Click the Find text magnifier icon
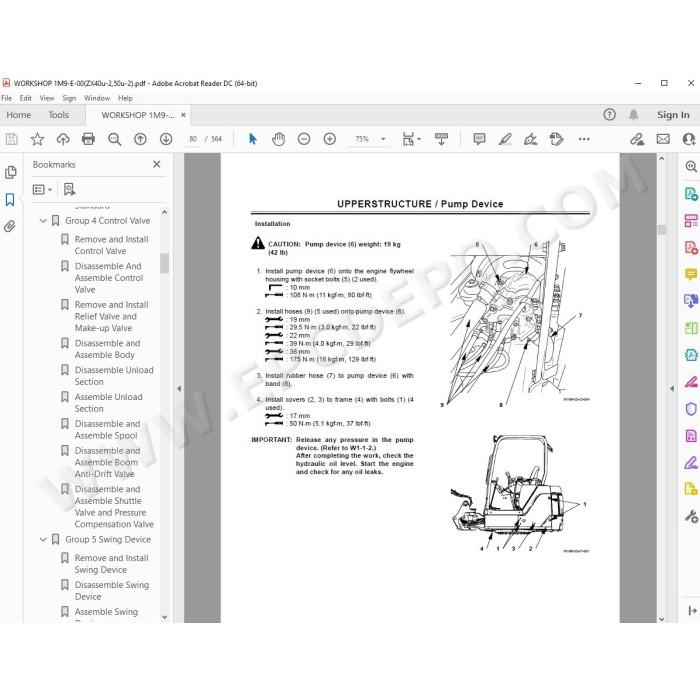This screenshot has width=700, height=700. 114,139
